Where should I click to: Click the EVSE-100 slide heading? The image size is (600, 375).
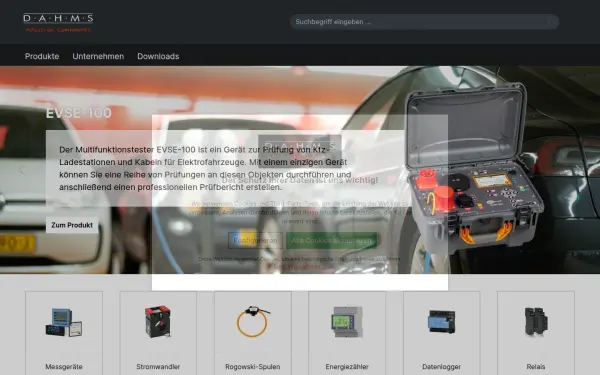79,113
